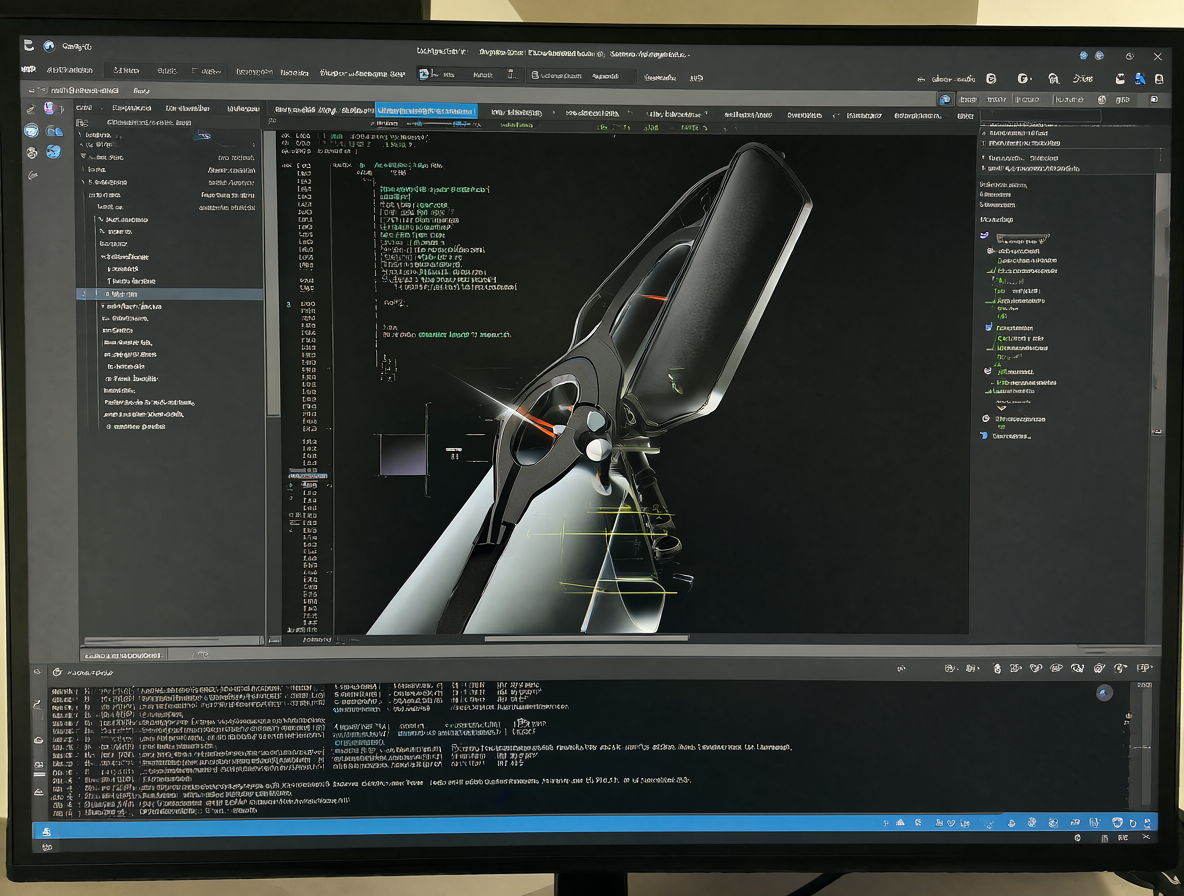
Task: Open the blue person icon in the top toolbar
Action: pos(1139,78)
